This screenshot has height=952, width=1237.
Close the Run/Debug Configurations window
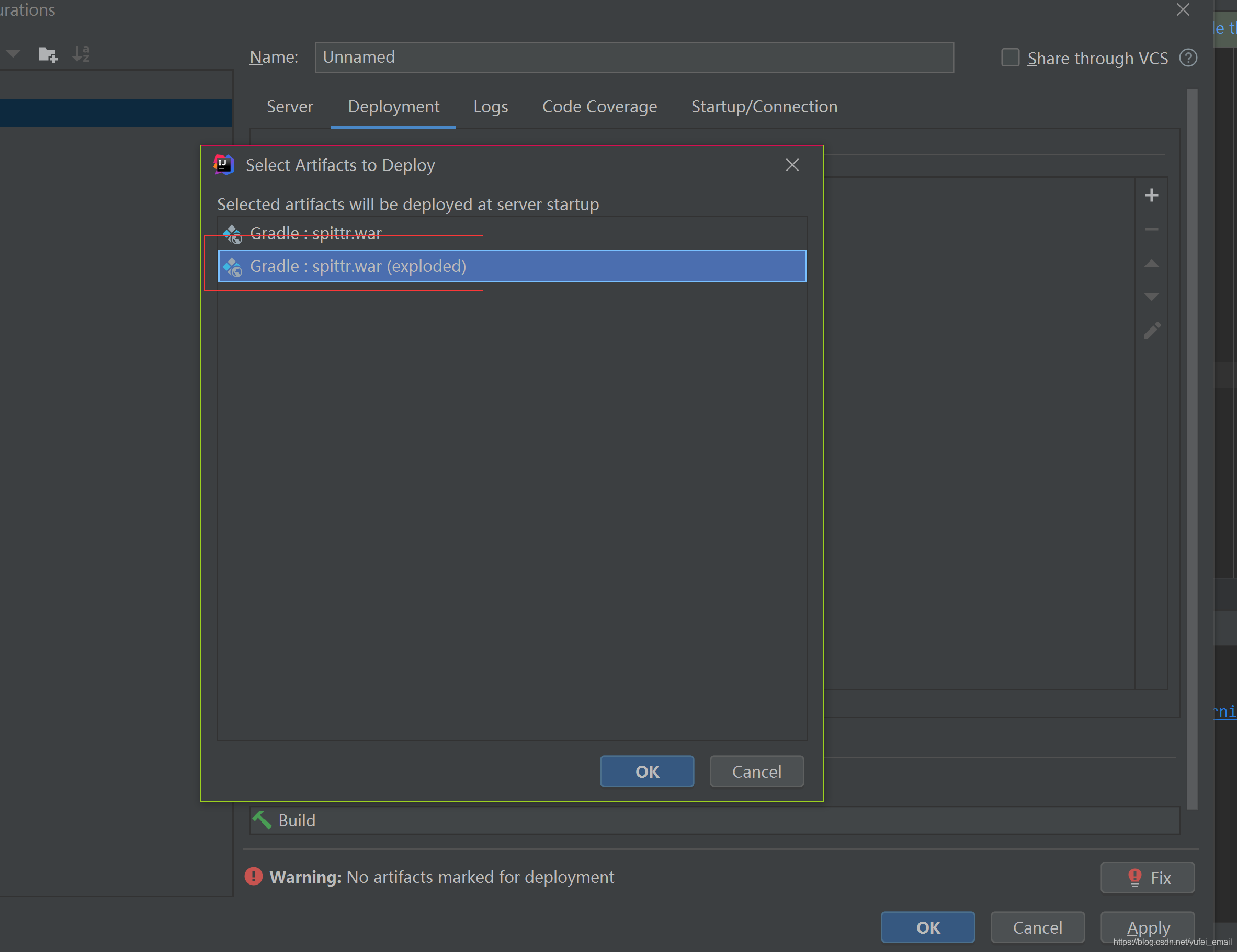click(x=1183, y=9)
